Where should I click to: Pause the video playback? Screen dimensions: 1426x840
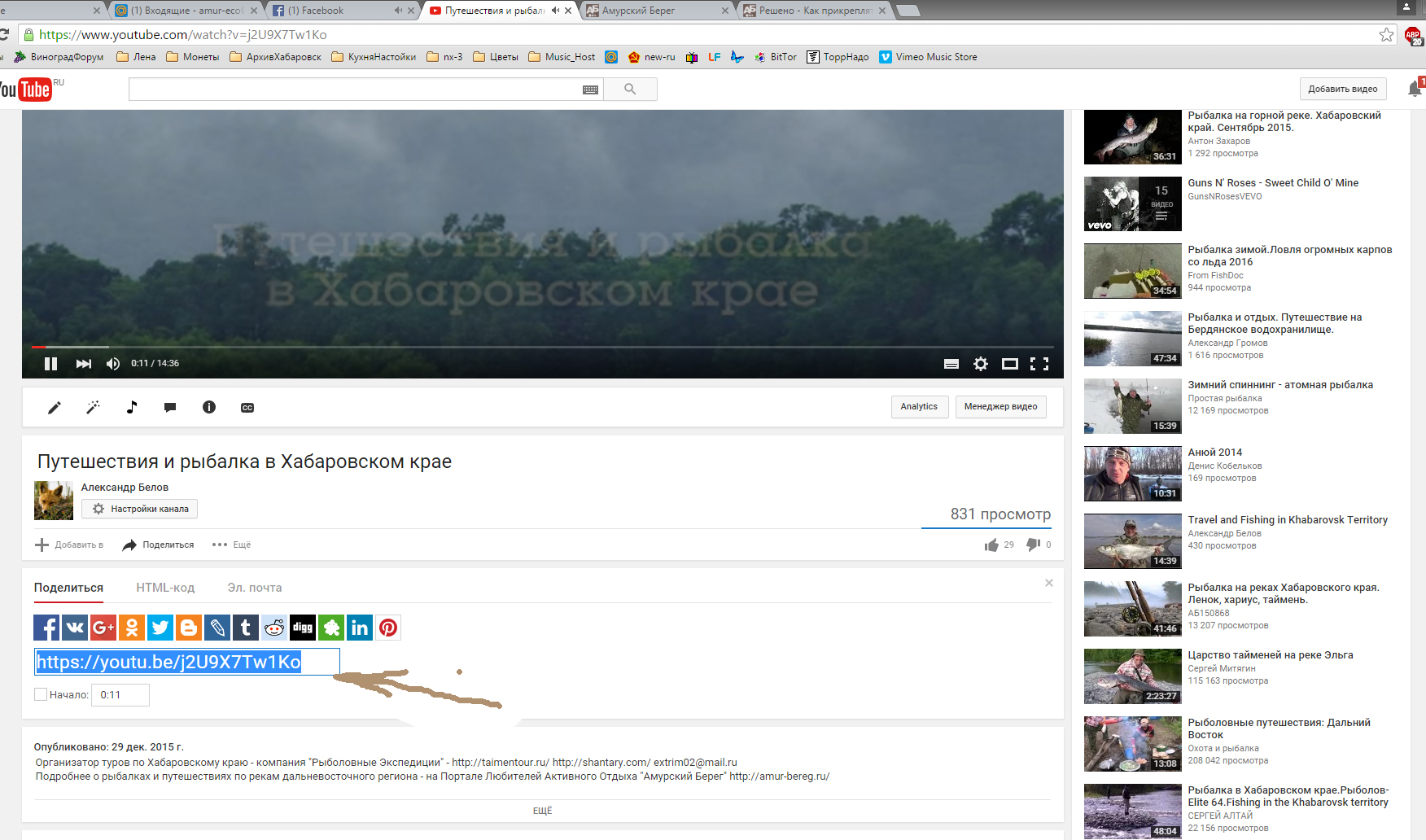pyautogui.click(x=50, y=364)
